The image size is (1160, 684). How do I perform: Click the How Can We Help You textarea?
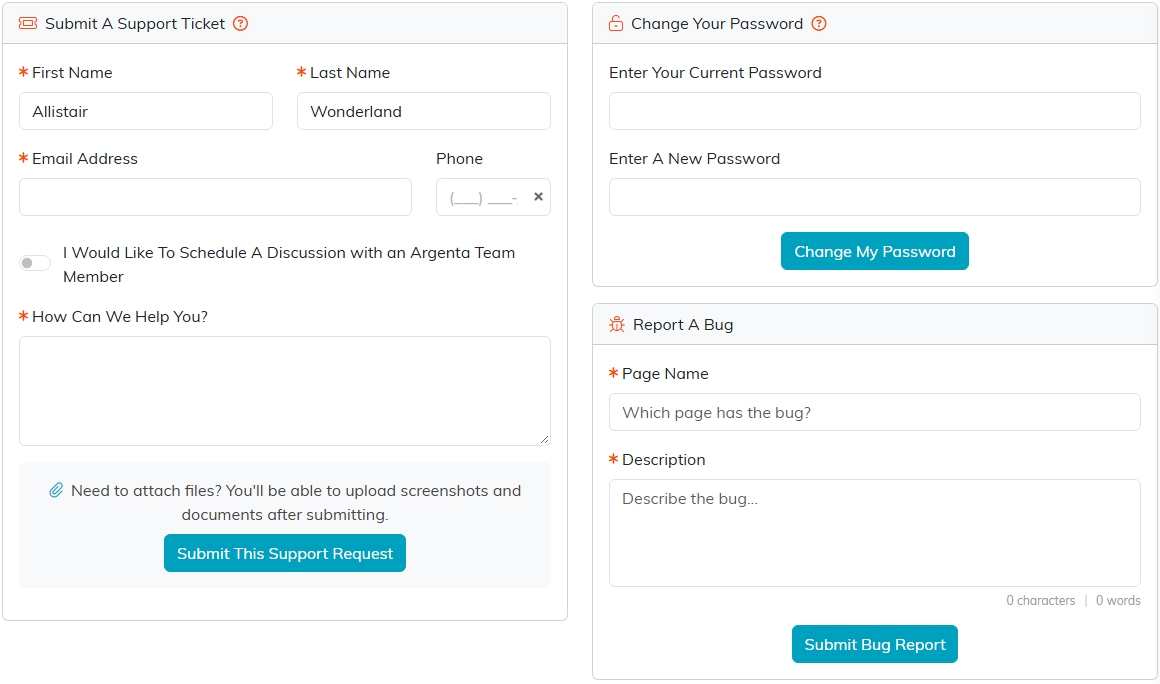(x=285, y=391)
